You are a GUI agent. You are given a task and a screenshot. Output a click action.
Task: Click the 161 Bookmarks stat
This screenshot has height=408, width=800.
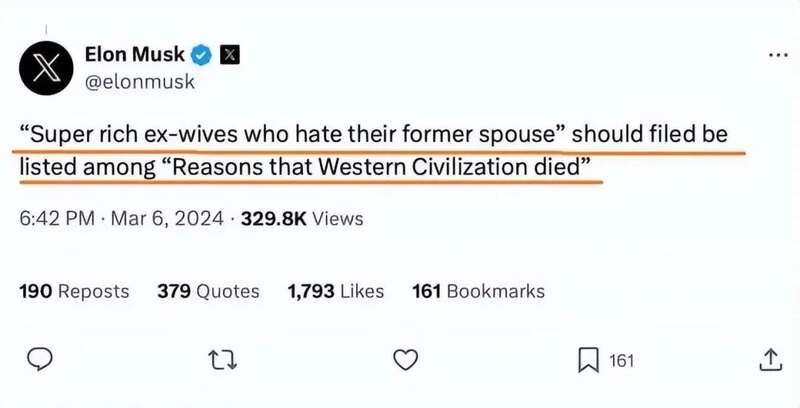(x=478, y=291)
